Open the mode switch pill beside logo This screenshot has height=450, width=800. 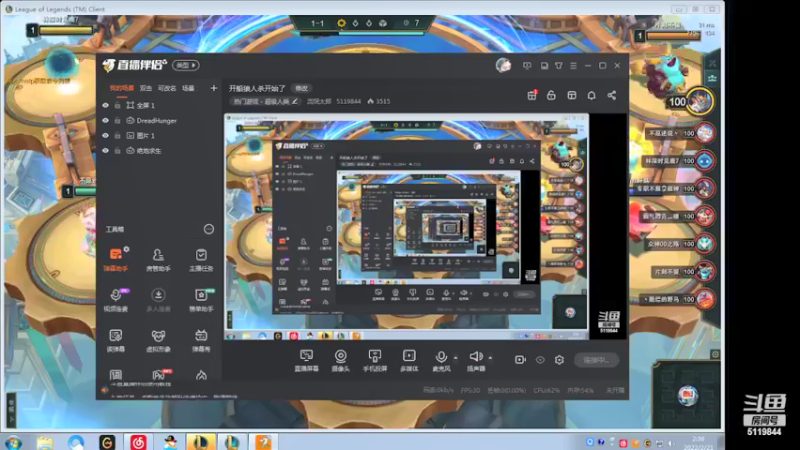186,65
